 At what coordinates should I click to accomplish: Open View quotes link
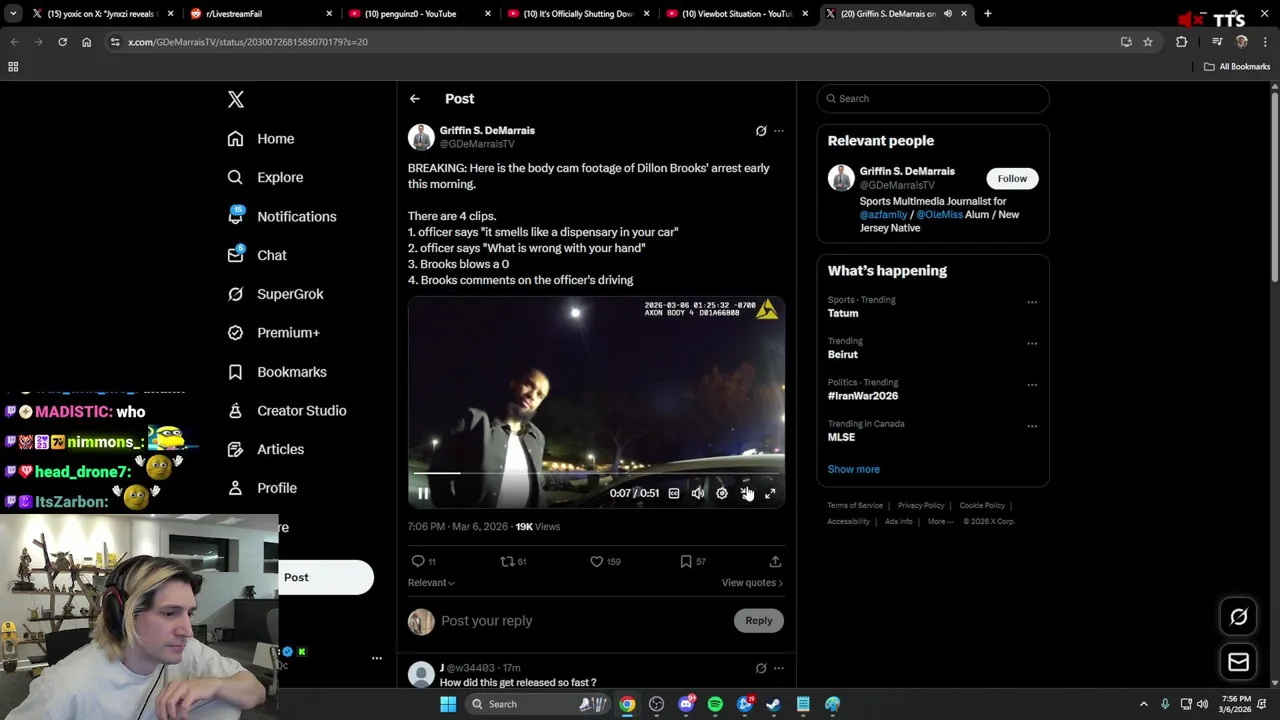(x=752, y=582)
